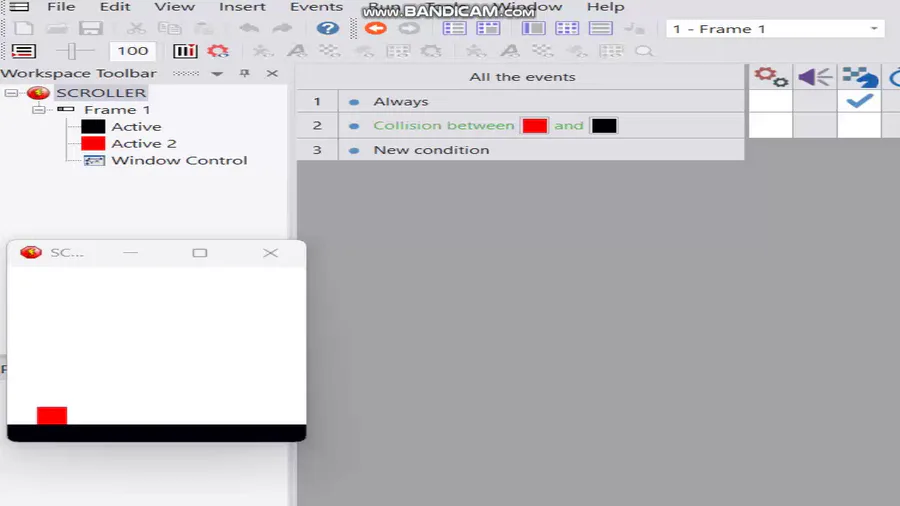Click the Sound speaker column icon
The height and width of the screenshot is (506, 900).
pyautogui.click(x=815, y=77)
